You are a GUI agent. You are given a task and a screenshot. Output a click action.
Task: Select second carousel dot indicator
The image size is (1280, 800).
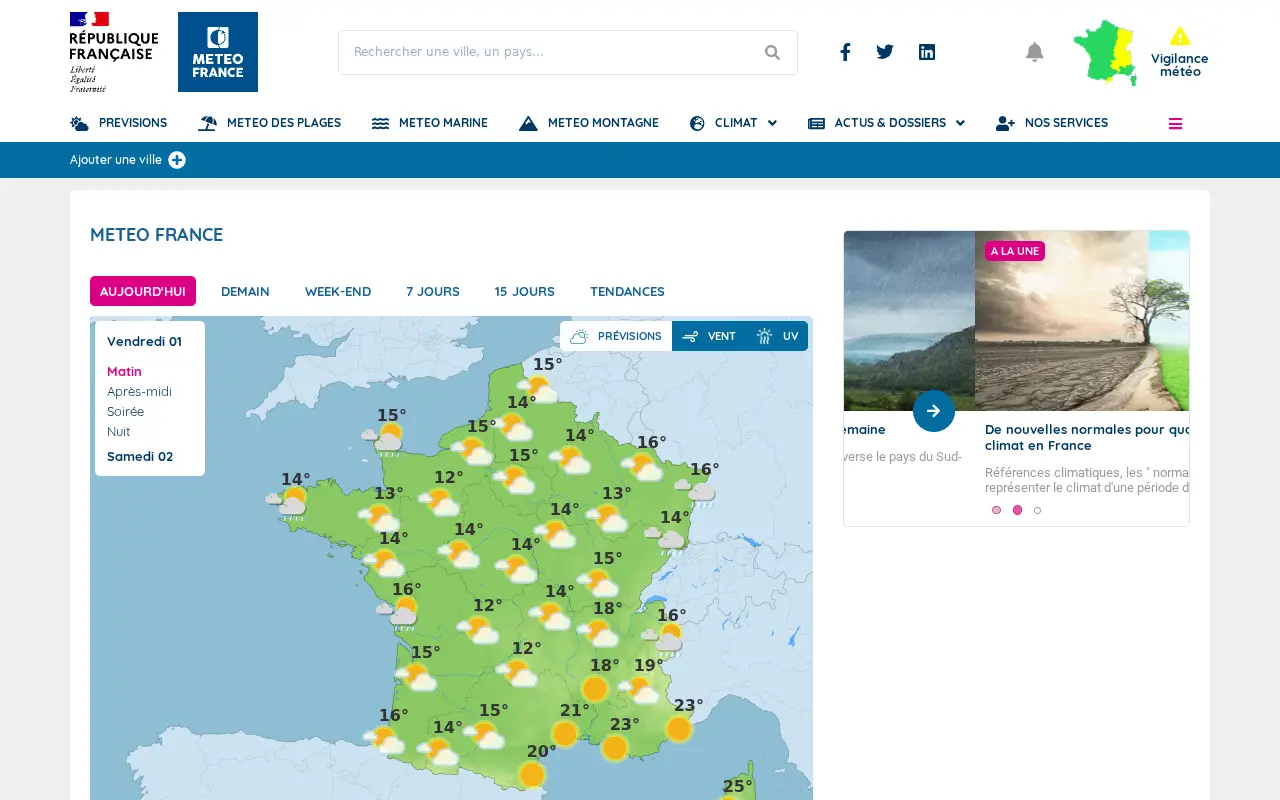tap(1017, 510)
